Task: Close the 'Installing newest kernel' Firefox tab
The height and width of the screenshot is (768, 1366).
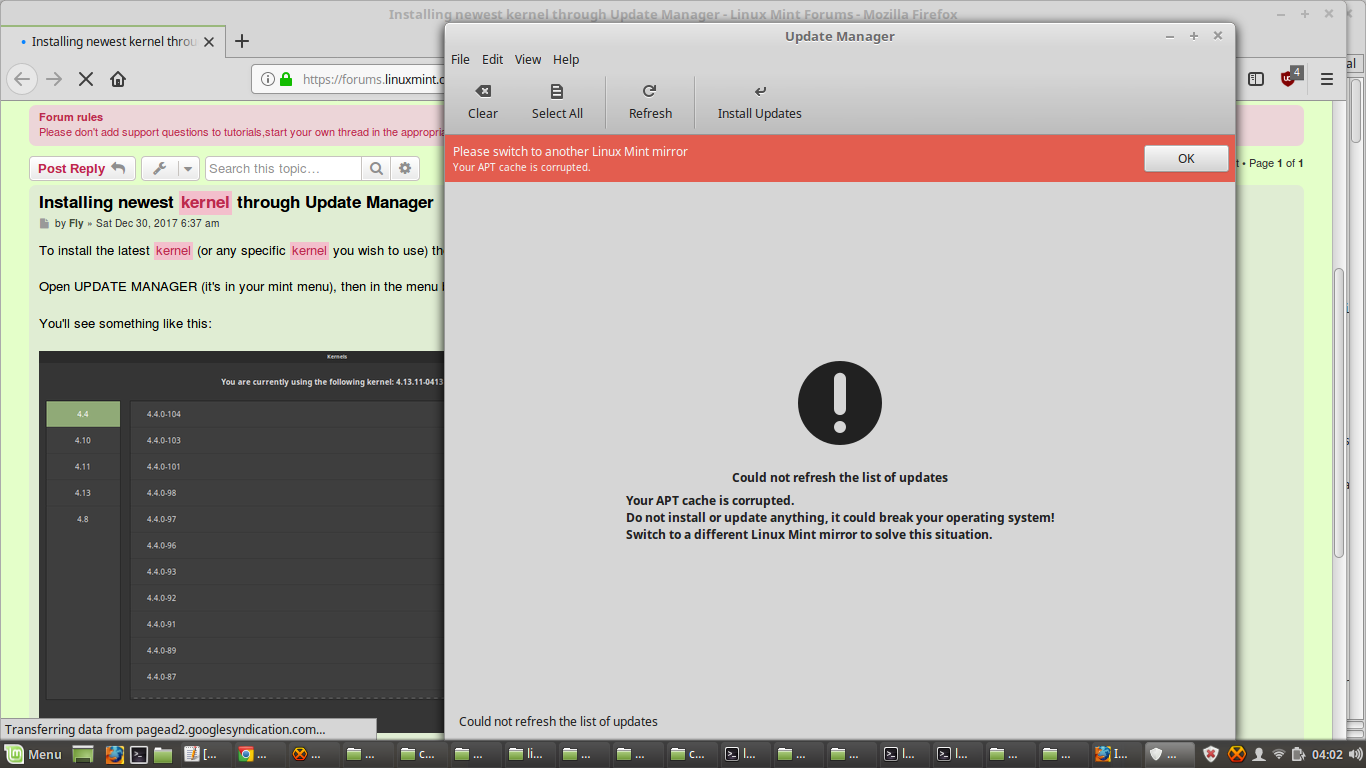Action: coord(208,42)
